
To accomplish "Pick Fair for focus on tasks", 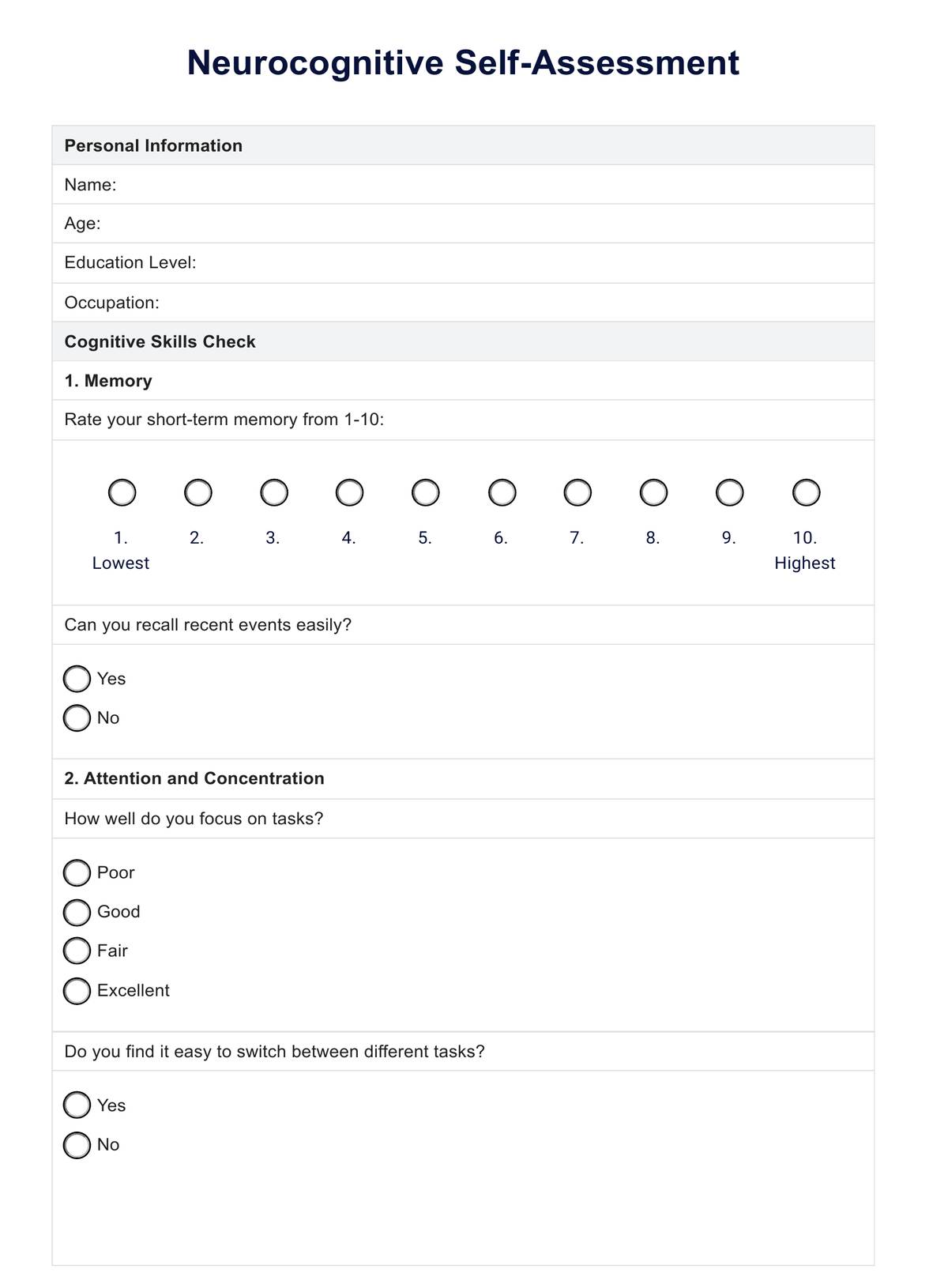I will [x=77, y=951].
